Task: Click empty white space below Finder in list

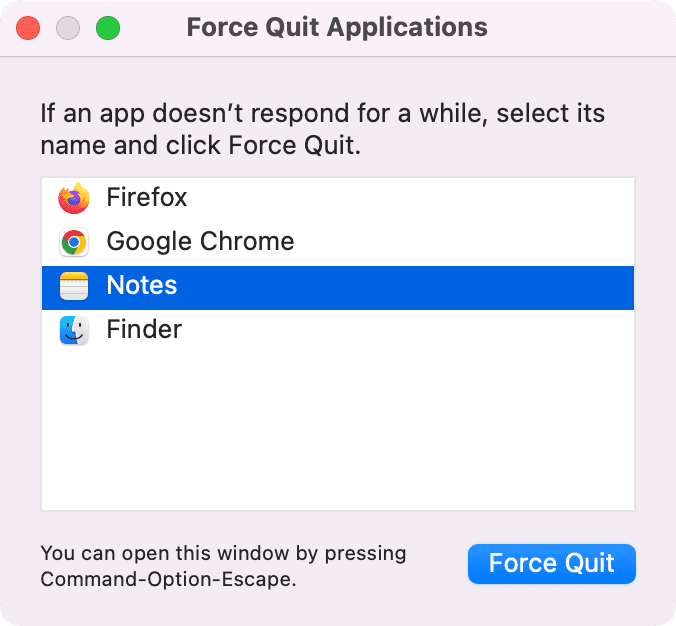Action: pyautogui.click(x=338, y=431)
